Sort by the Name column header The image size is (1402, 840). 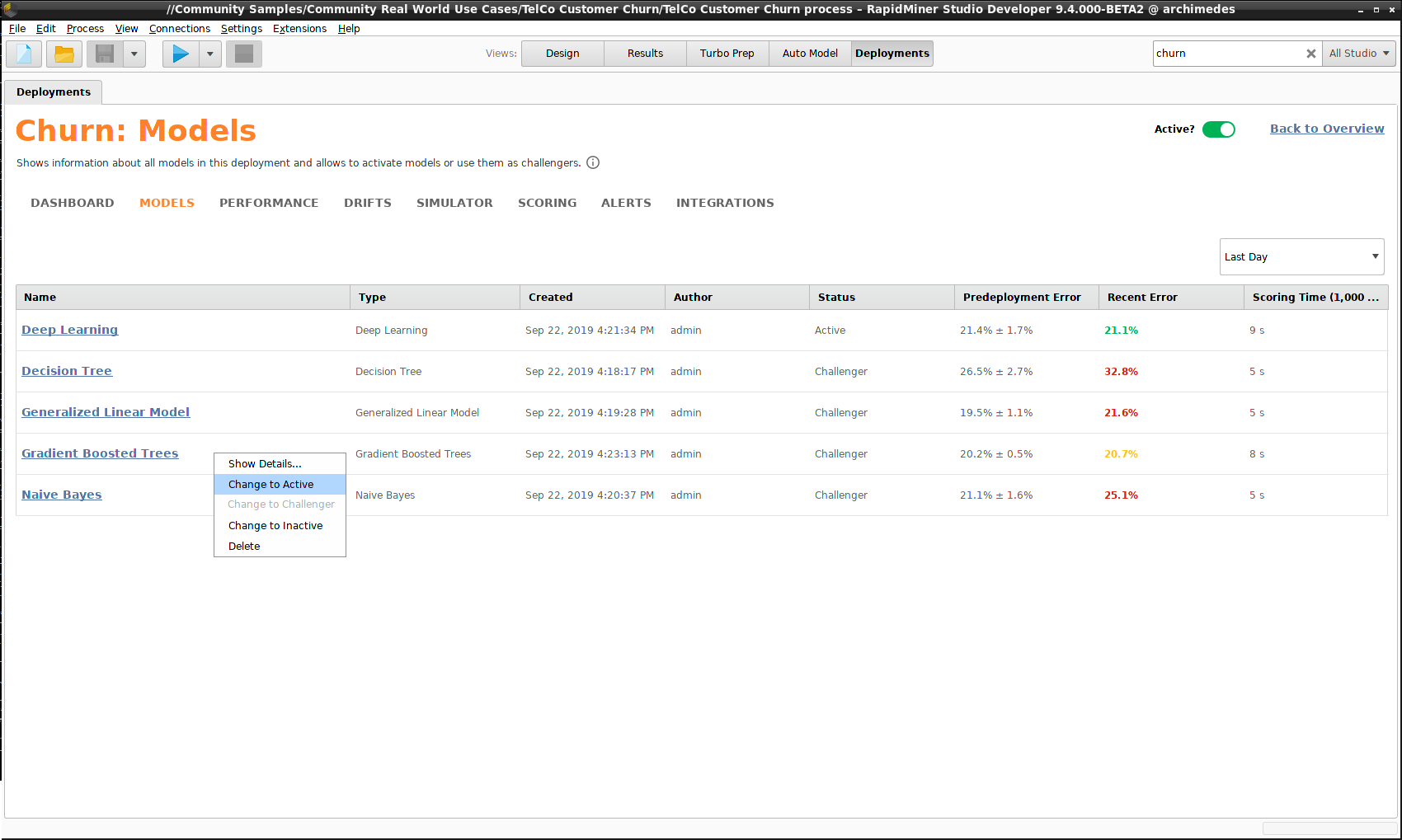tap(183, 298)
